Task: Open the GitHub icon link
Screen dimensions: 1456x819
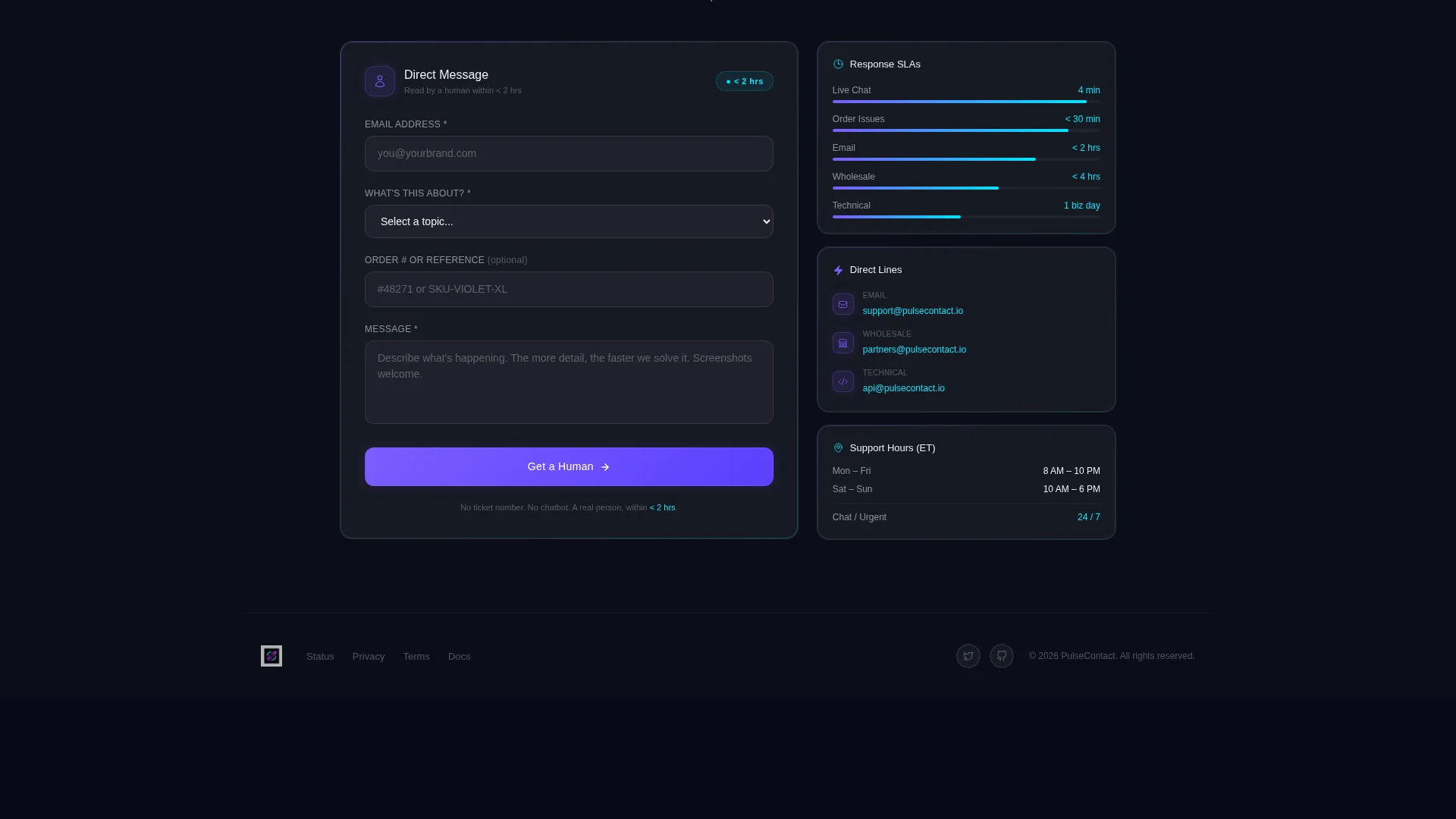Action: click(x=1001, y=656)
